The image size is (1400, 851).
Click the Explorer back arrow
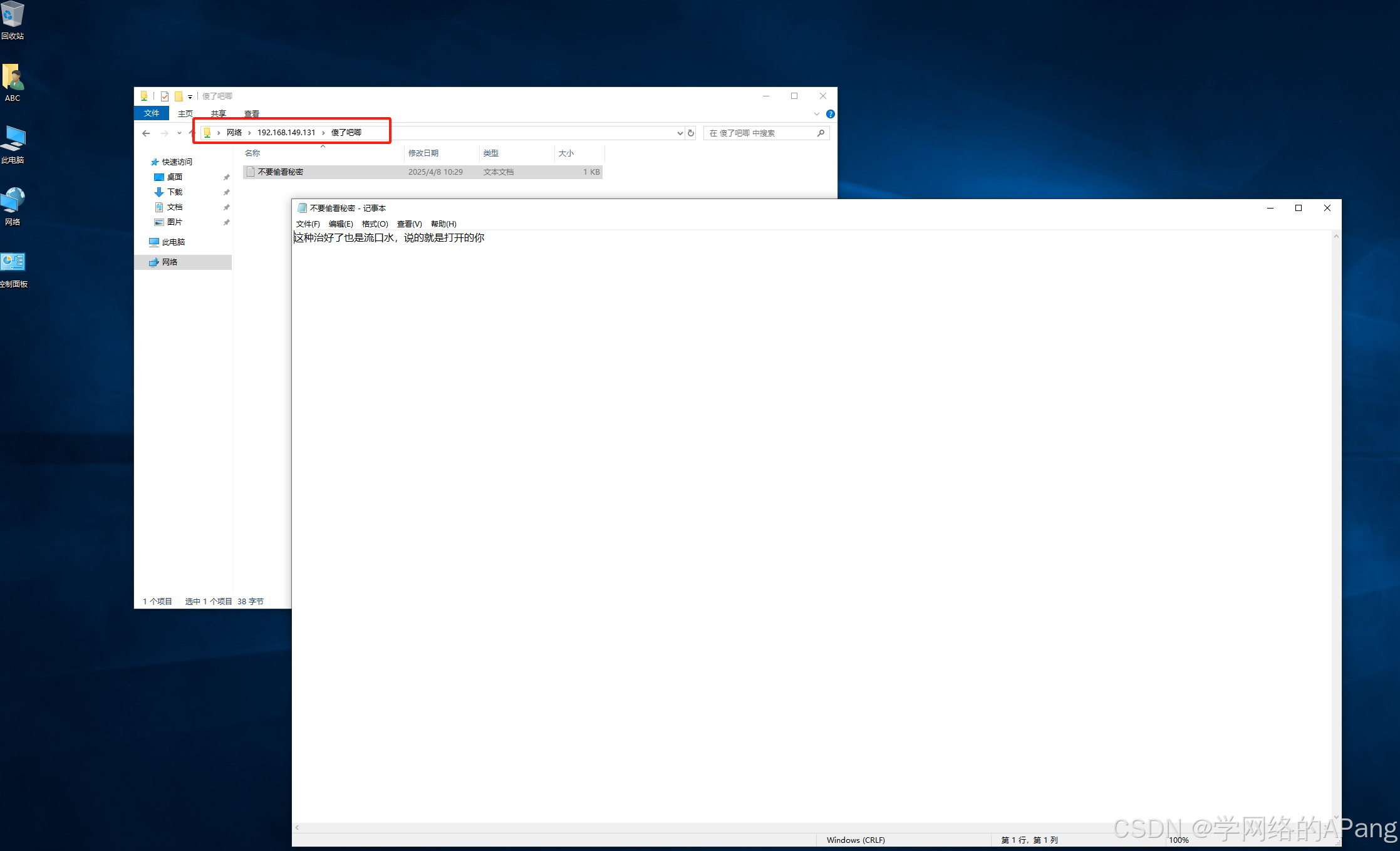click(146, 133)
